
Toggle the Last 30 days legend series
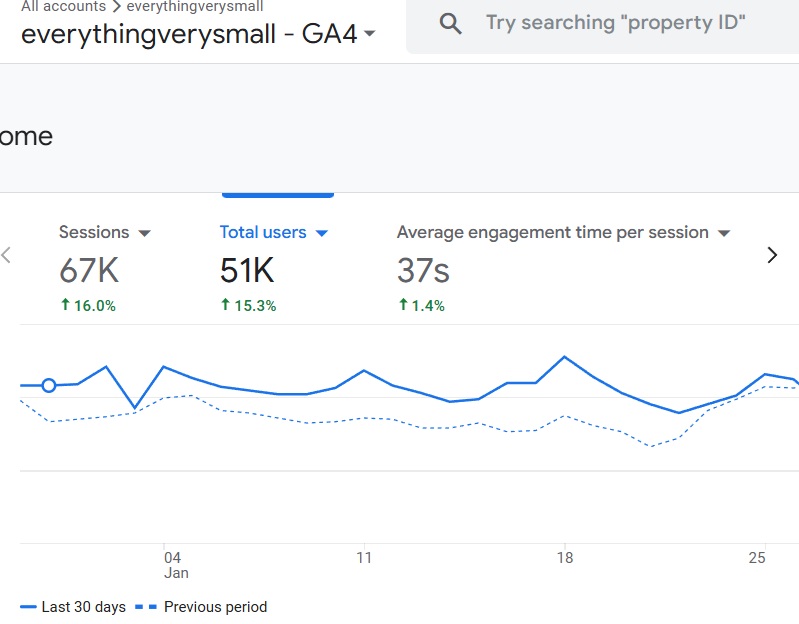tap(73, 607)
